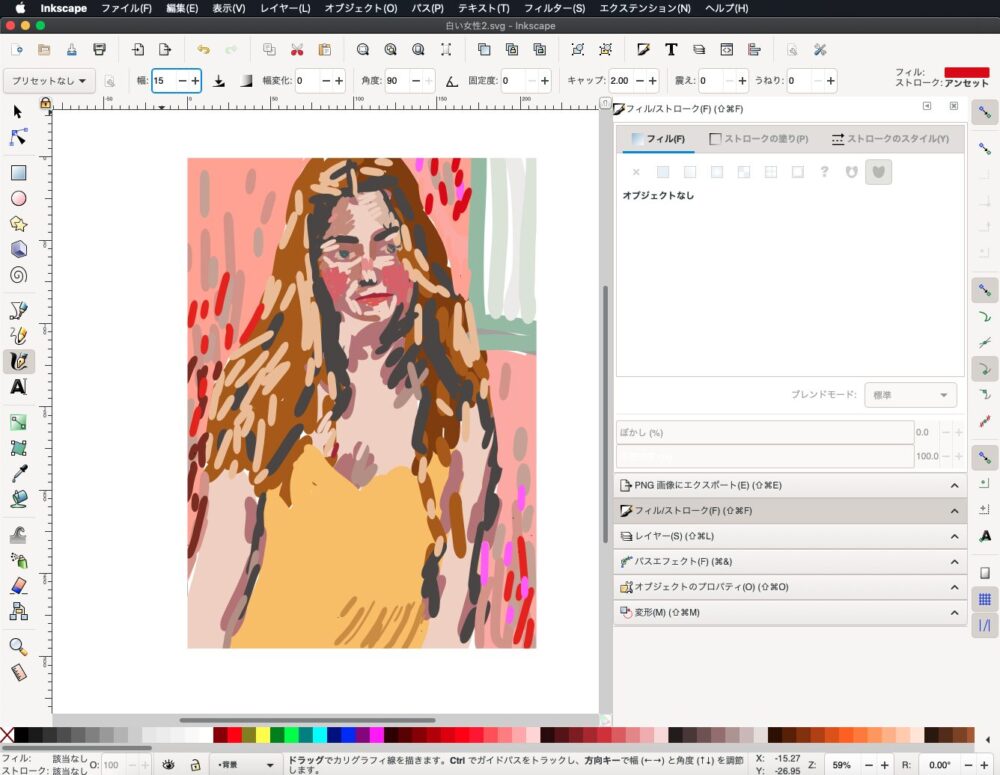This screenshot has width=1000, height=775.
Task: Toggle layer visibility eye icon
Action: [169, 765]
